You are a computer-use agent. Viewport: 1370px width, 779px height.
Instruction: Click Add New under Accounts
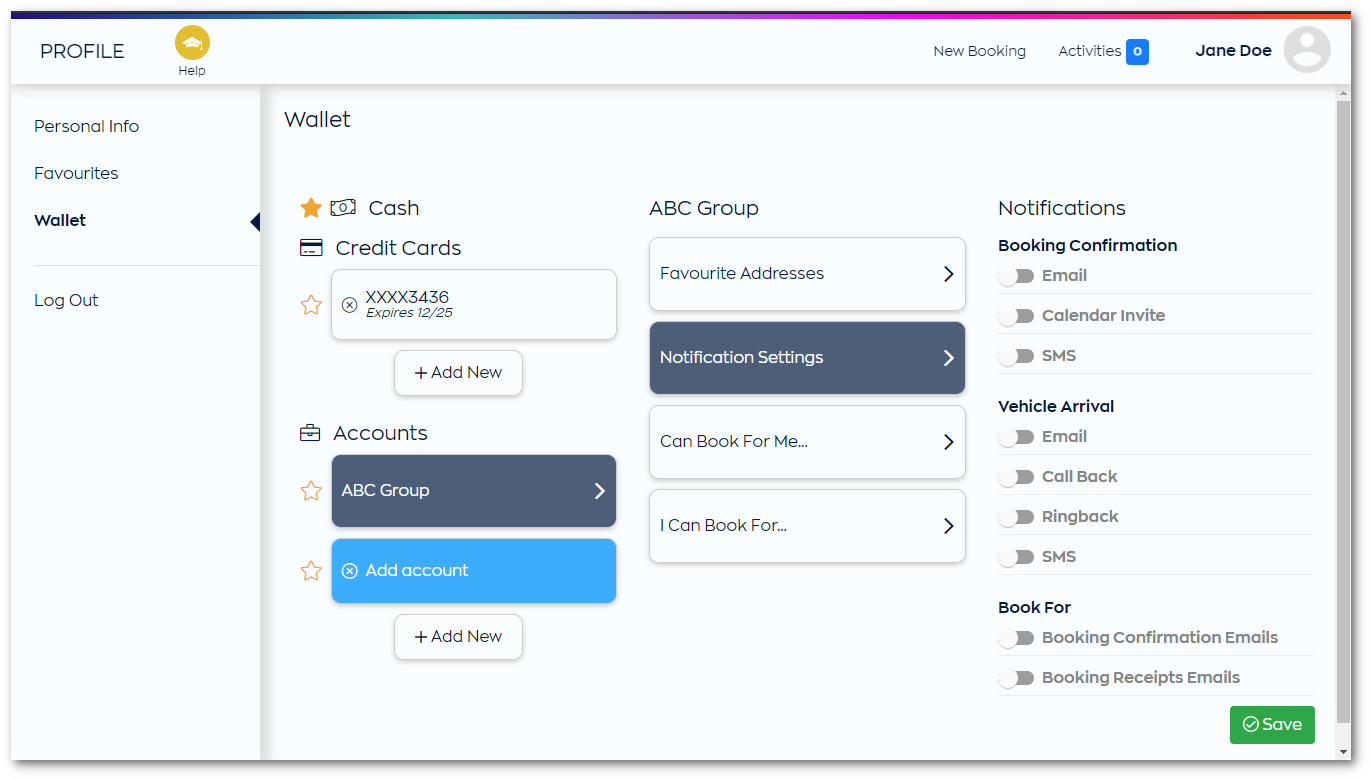click(x=458, y=637)
